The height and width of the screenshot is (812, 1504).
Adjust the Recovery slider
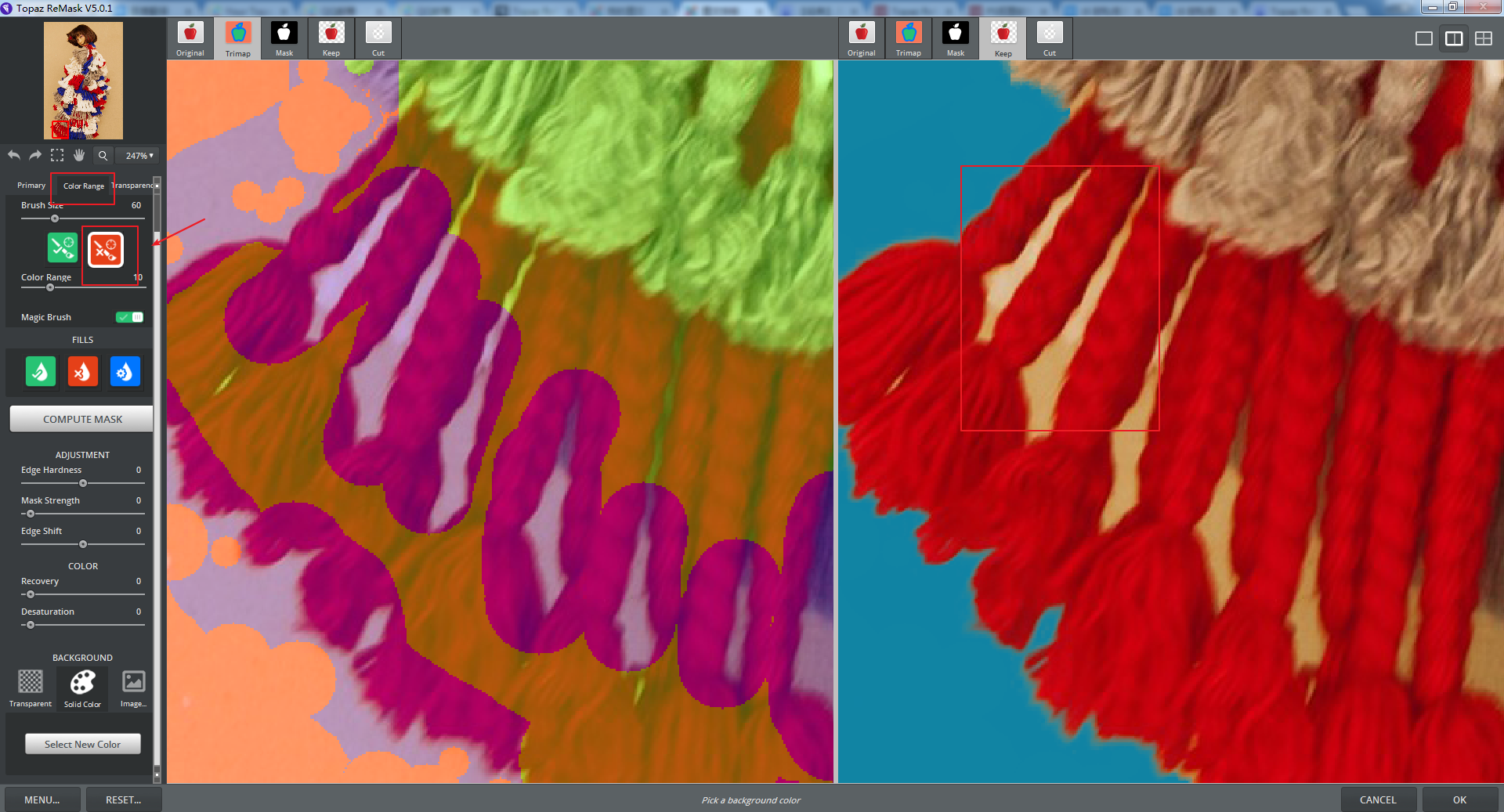click(82, 594)
